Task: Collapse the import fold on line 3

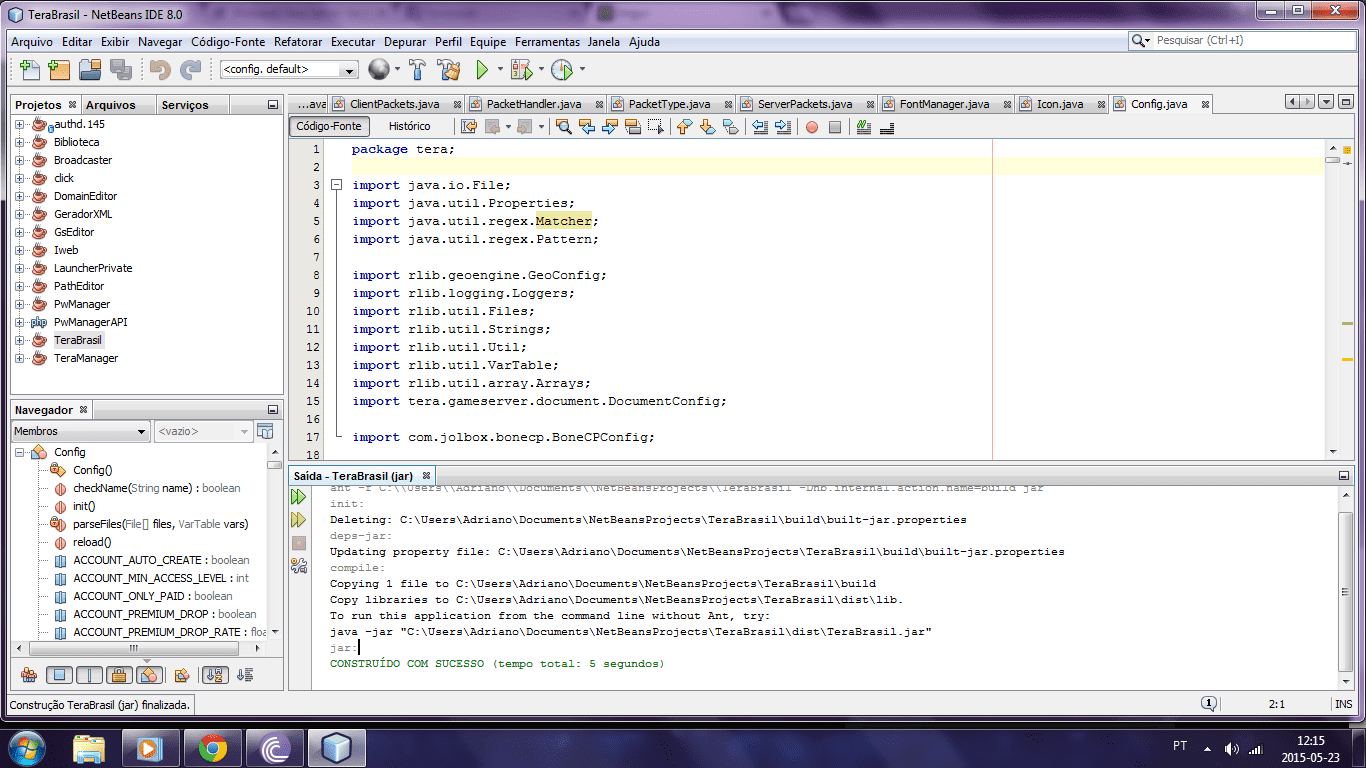Action: pyautogui.click(x=337, y=185)
